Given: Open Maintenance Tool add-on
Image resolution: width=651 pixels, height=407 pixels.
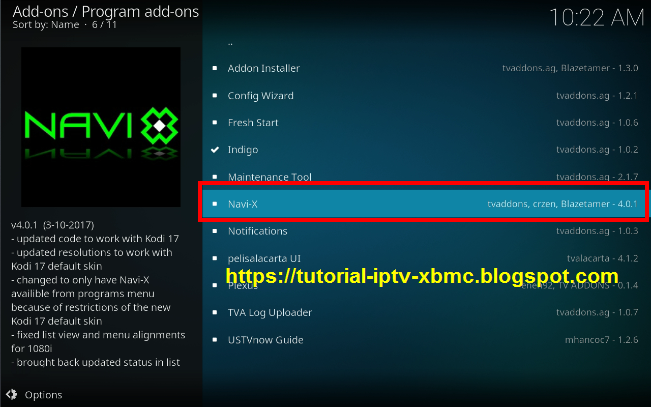Looking at the screenshot, I should (424, 177).
